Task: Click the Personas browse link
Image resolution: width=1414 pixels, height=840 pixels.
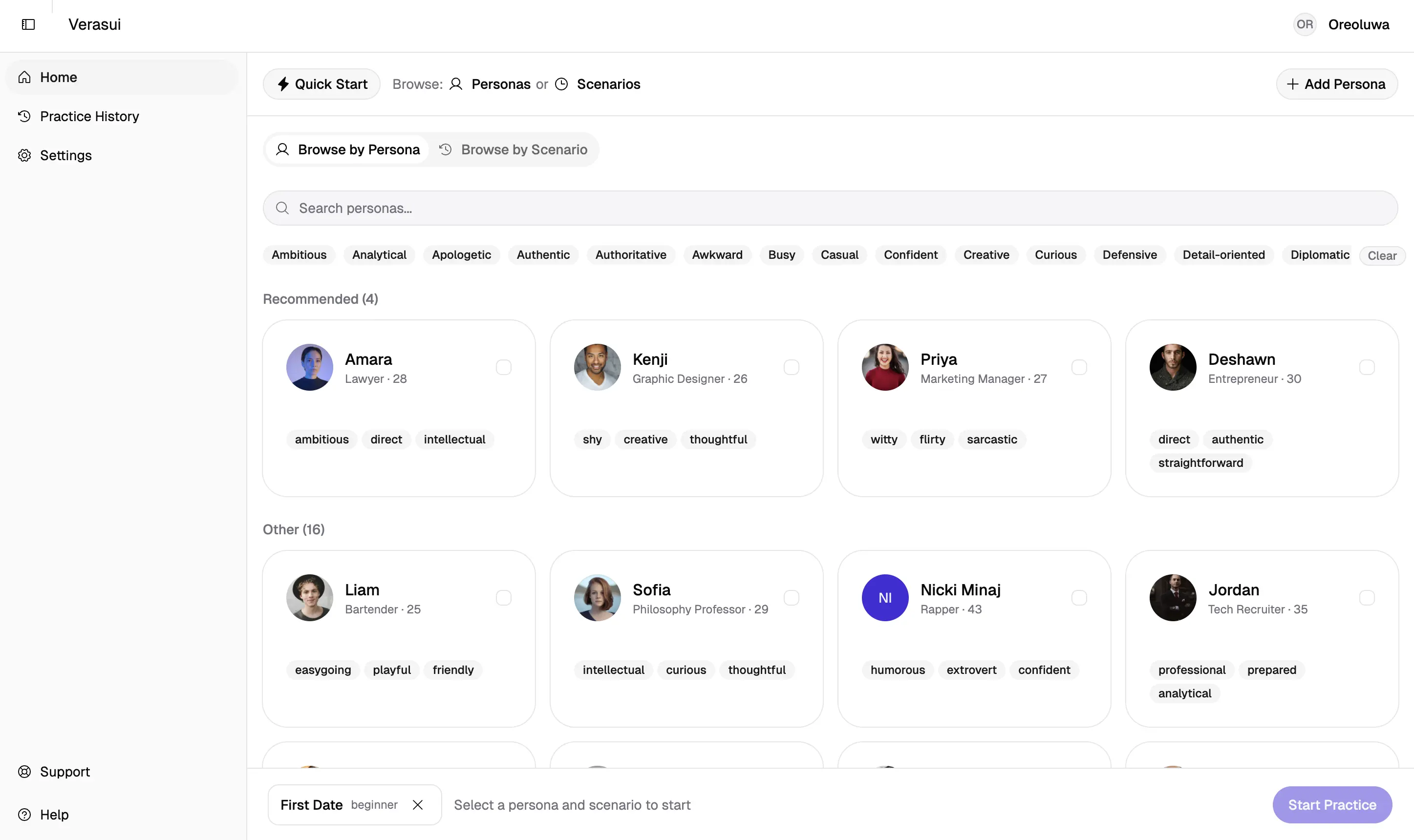Action: pyautogui.click(x=490, y=84)
